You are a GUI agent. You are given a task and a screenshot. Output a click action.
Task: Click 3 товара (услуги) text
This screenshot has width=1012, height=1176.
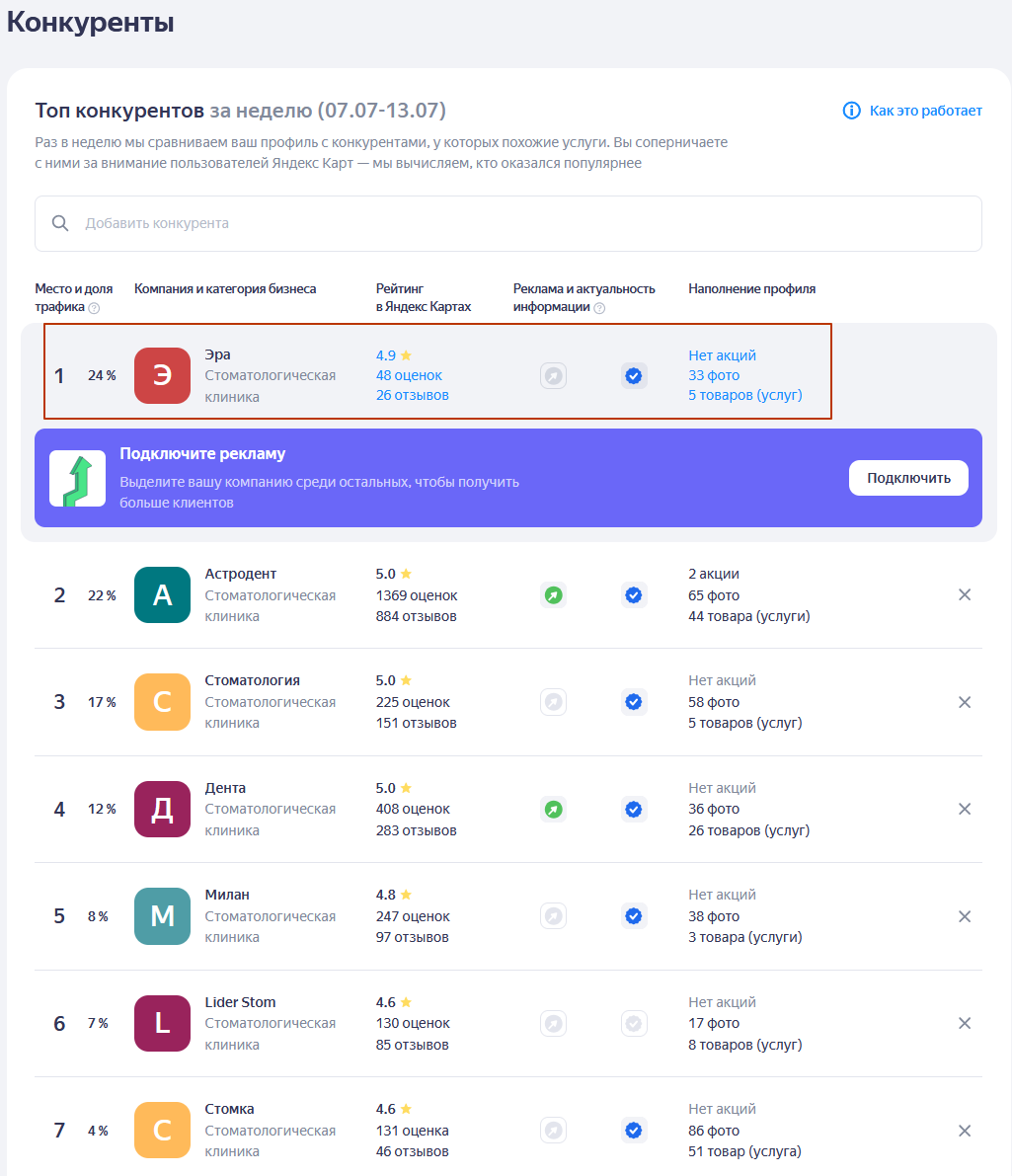[x=745, y=937]
